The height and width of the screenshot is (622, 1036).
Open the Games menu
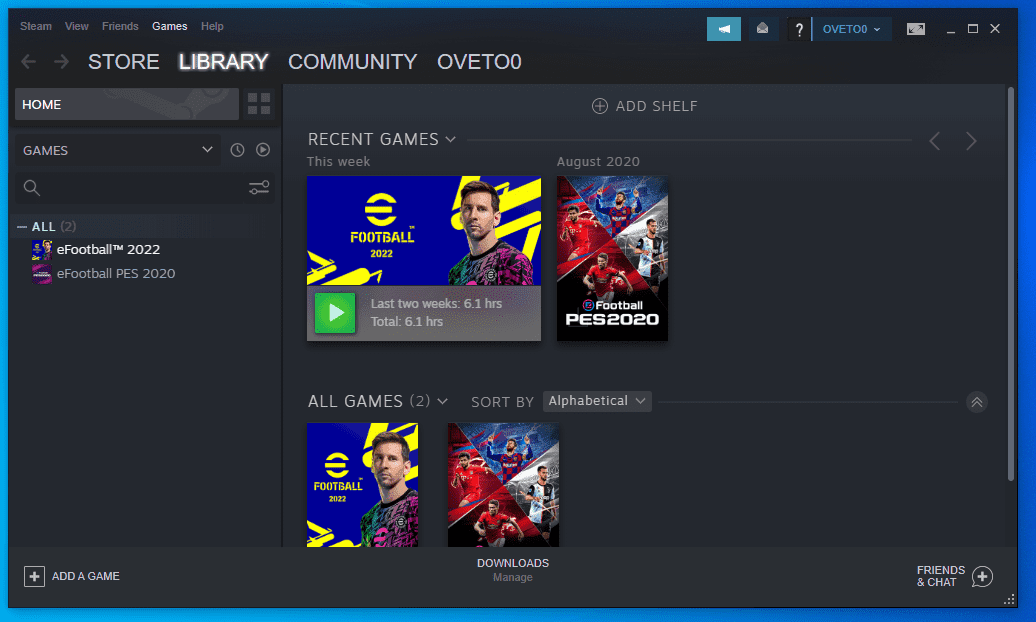170,26
